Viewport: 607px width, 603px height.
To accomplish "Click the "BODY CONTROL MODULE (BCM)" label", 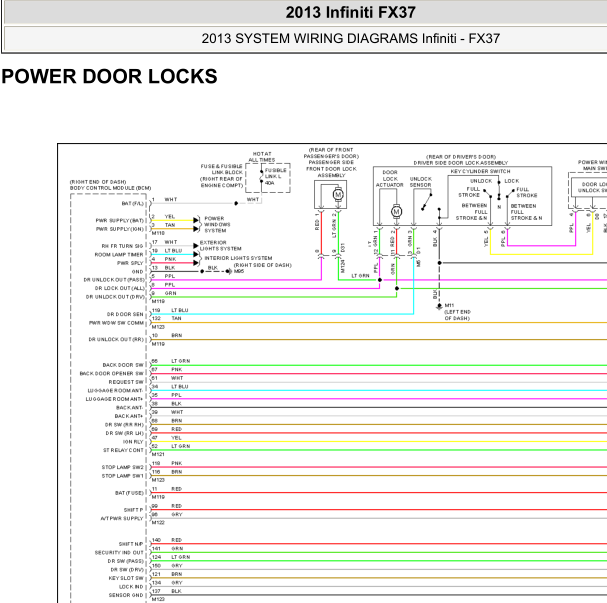I will coord(110,188).
